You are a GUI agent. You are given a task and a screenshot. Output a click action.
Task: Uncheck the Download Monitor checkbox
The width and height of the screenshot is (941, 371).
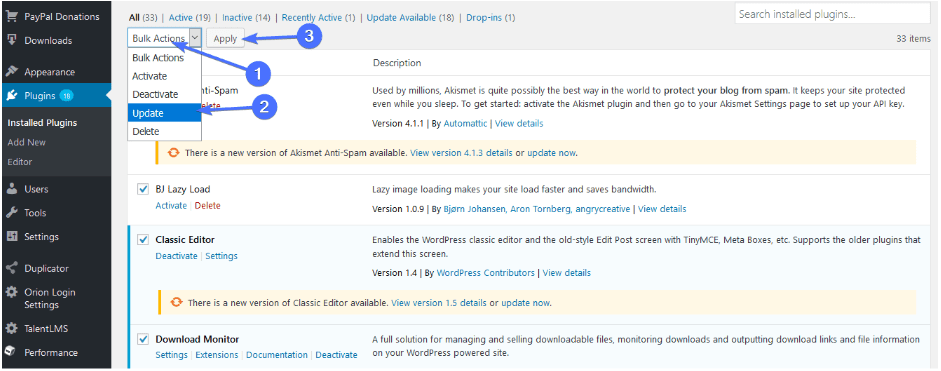point(143,339)
